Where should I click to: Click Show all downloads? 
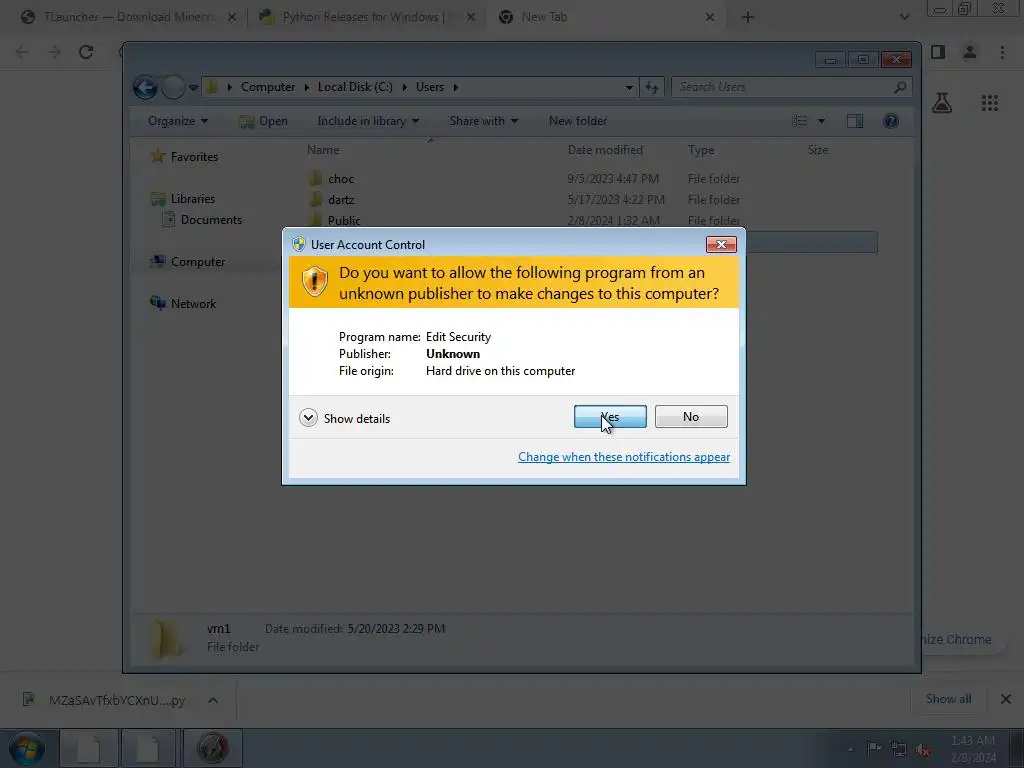coord(948,699)
